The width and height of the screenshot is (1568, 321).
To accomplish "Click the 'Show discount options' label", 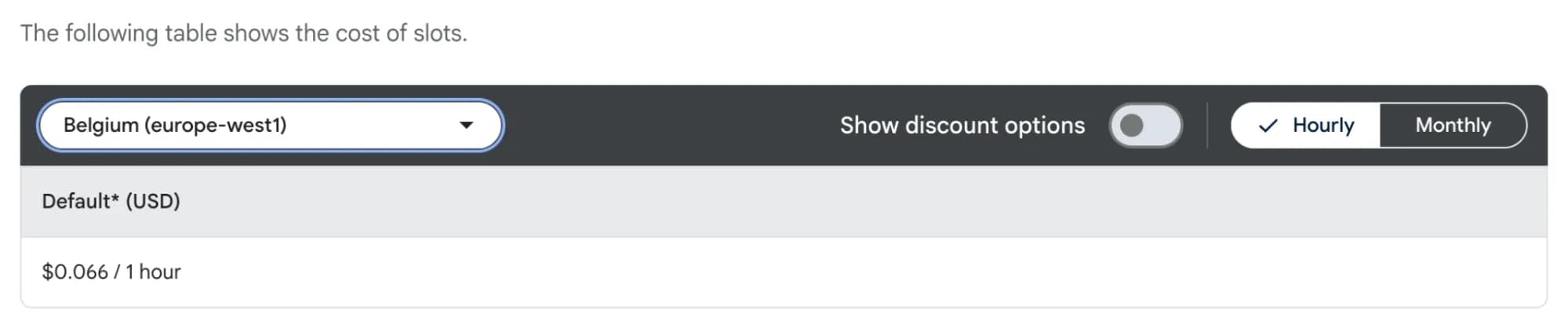I will pyautogui.click(x=962, y=125).
